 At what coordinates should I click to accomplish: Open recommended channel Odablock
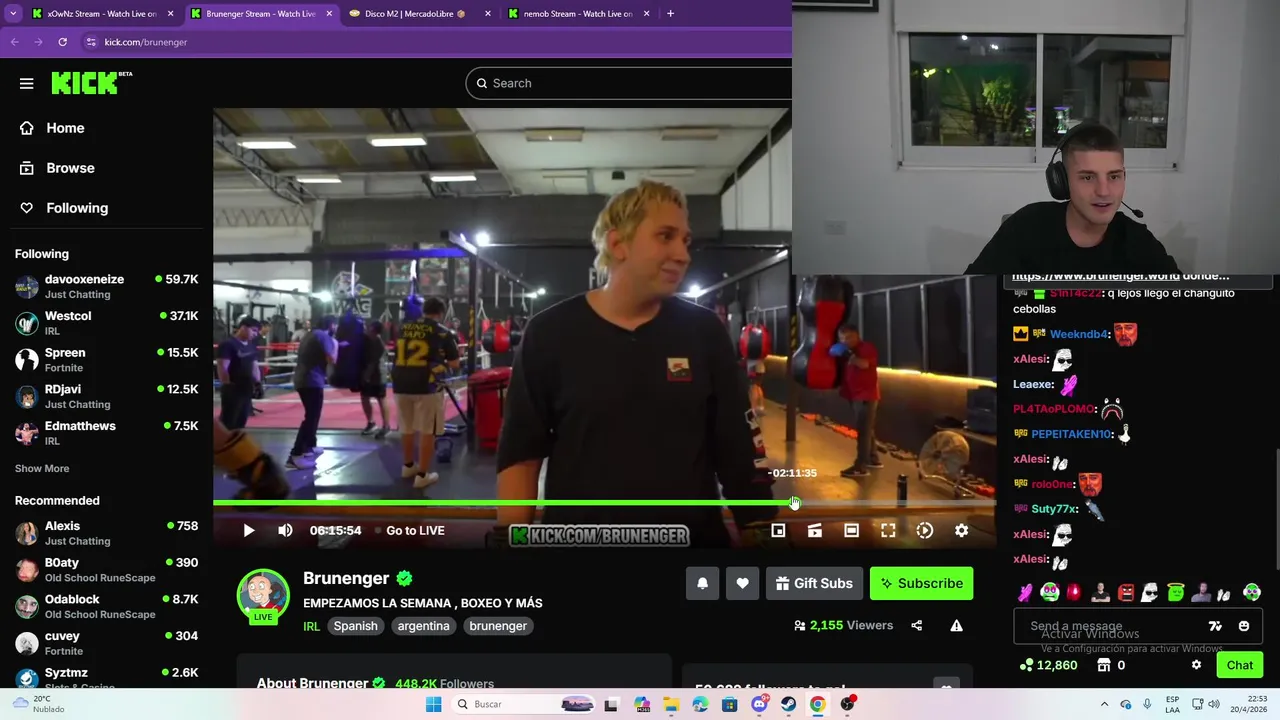[x=106, y=606]
